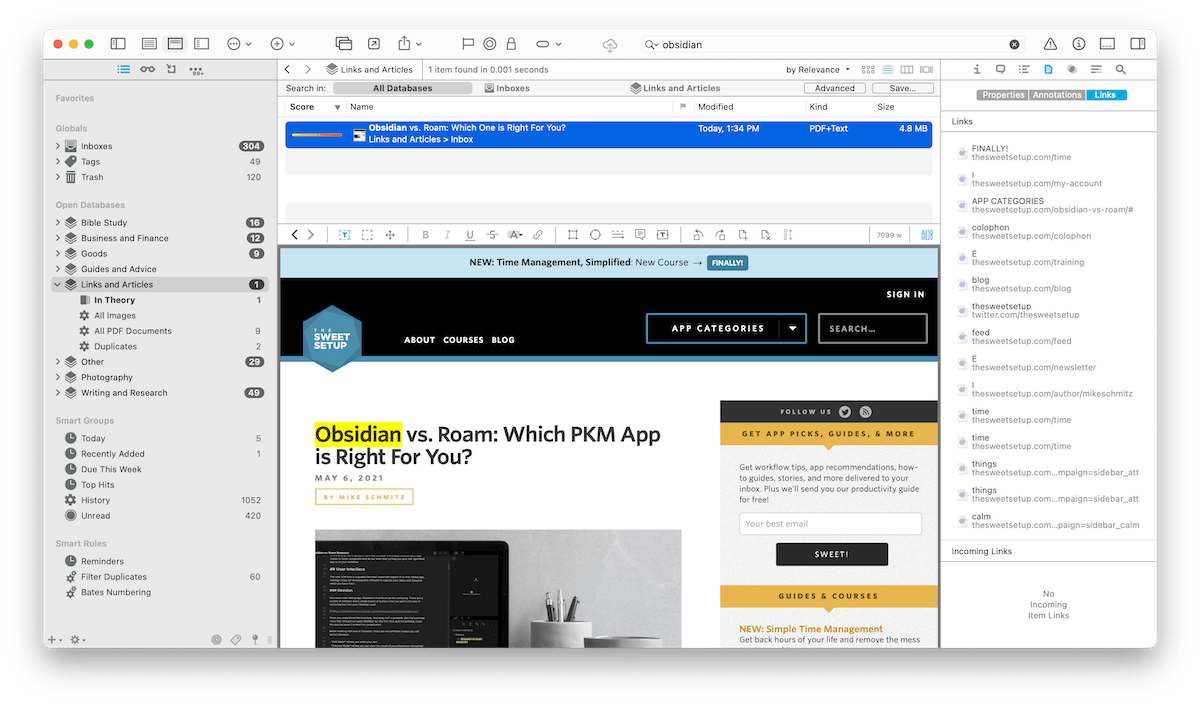Apply strikethrough to the PDF selection
The height and width of the screenshot is (705, 1200).
[492, 235]
